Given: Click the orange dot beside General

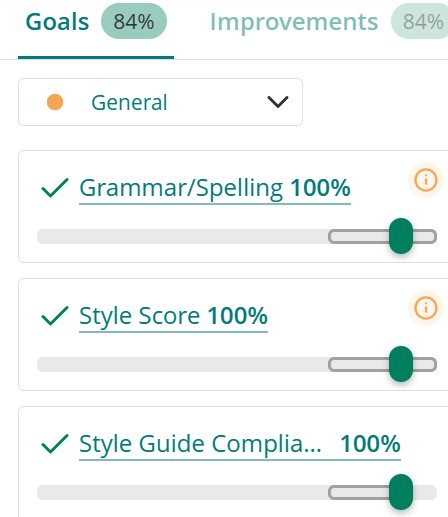Looking at the screenshot, I should 55,102.
